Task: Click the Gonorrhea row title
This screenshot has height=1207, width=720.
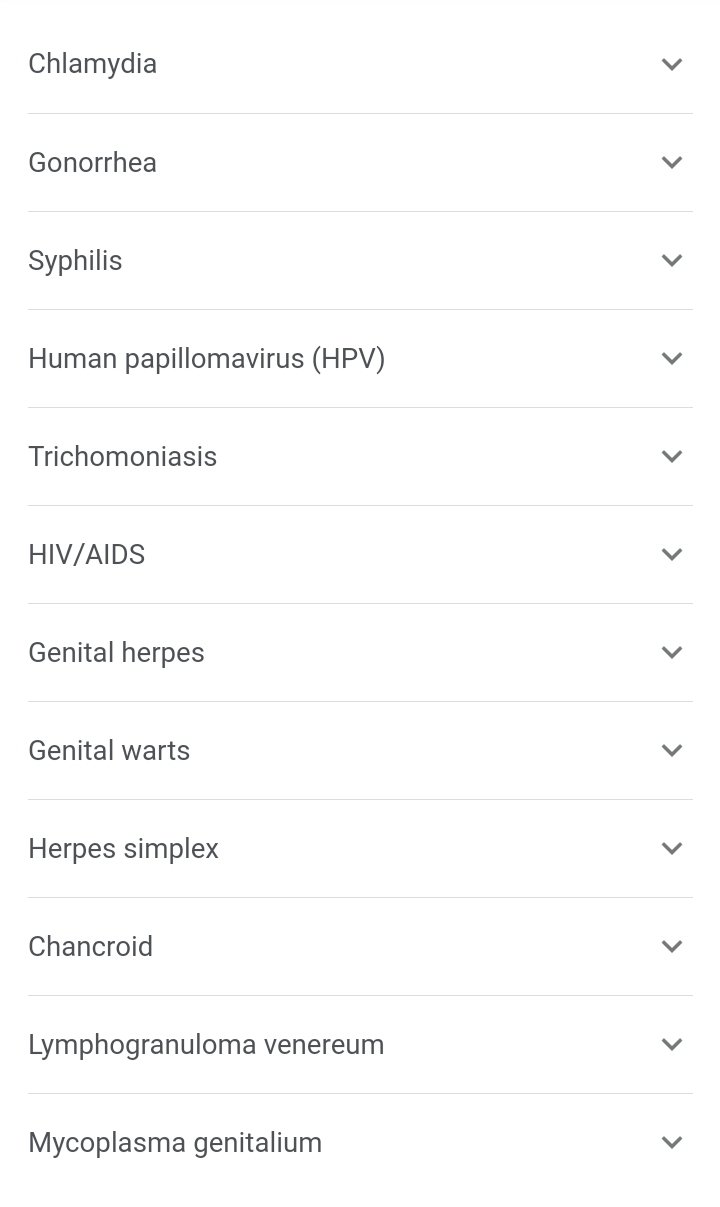Action: [92, 162]
